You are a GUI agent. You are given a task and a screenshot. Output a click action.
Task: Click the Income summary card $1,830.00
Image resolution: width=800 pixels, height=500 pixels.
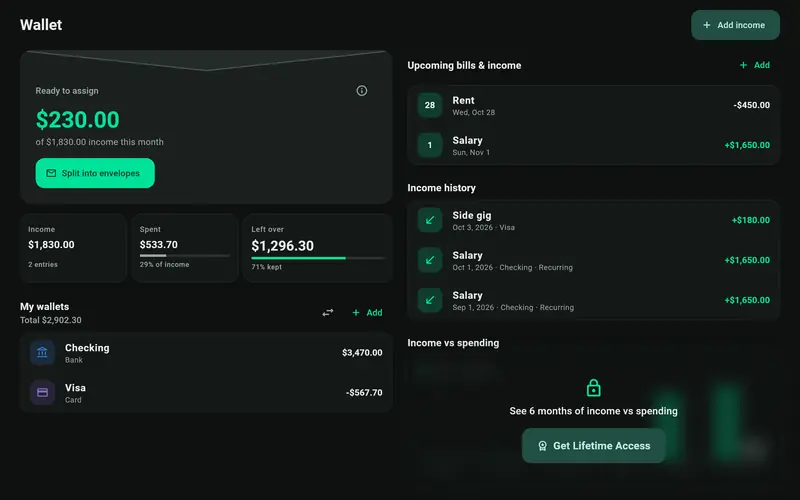point(73,247)
